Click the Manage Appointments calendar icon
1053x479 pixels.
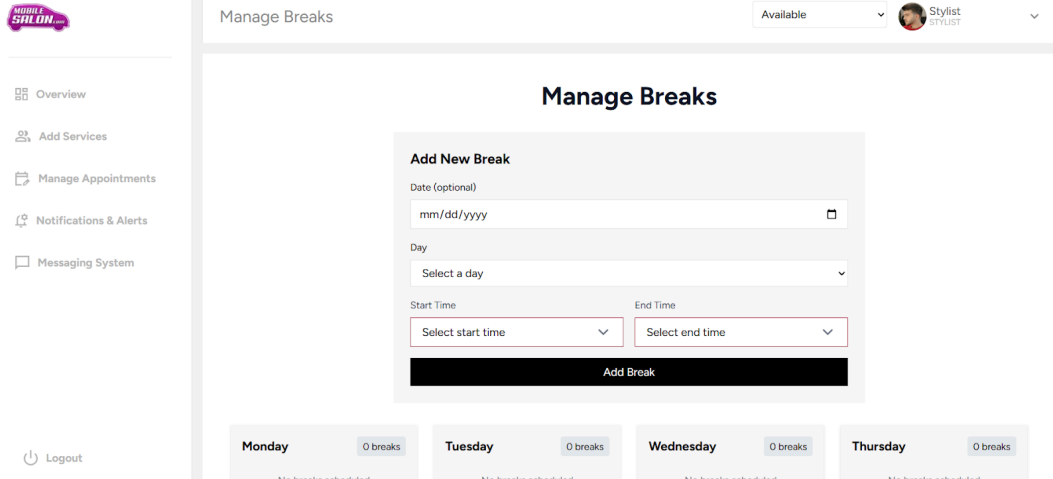(23, 179)
